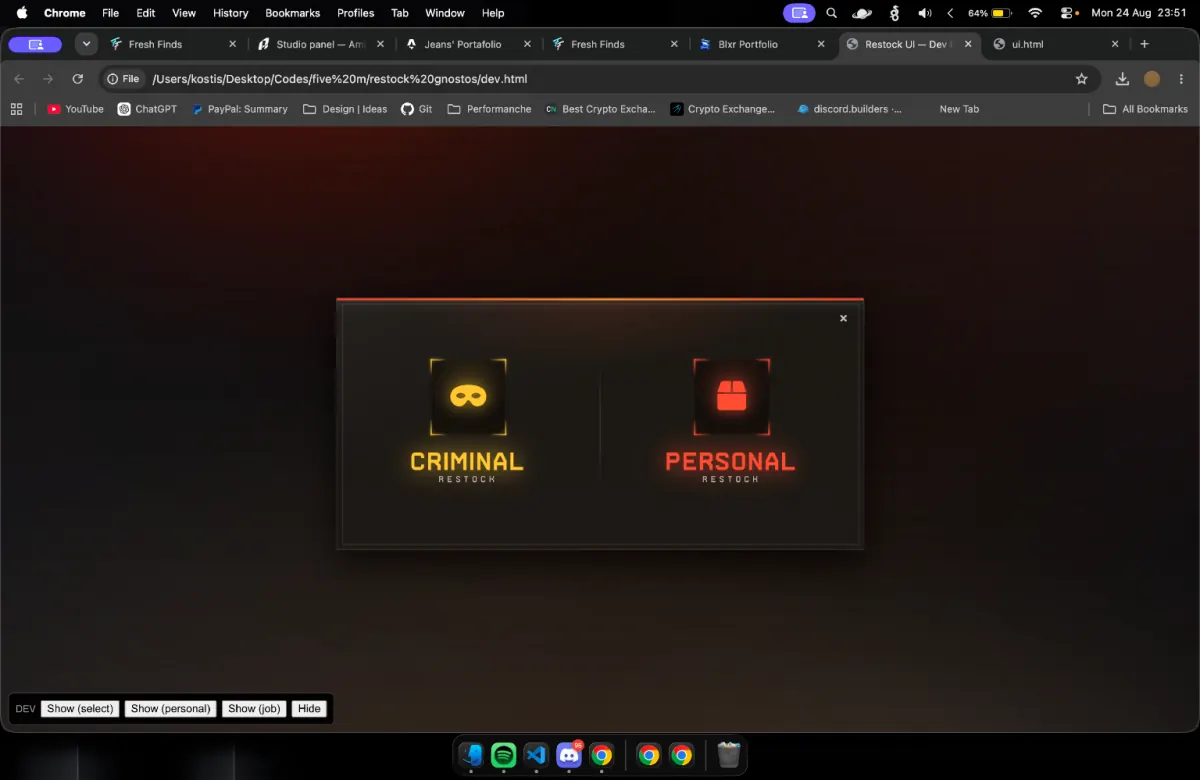Screen dimensions: 1200x780
Task: Switch to the Studio panel tab
Action: (x=320, y=44)
